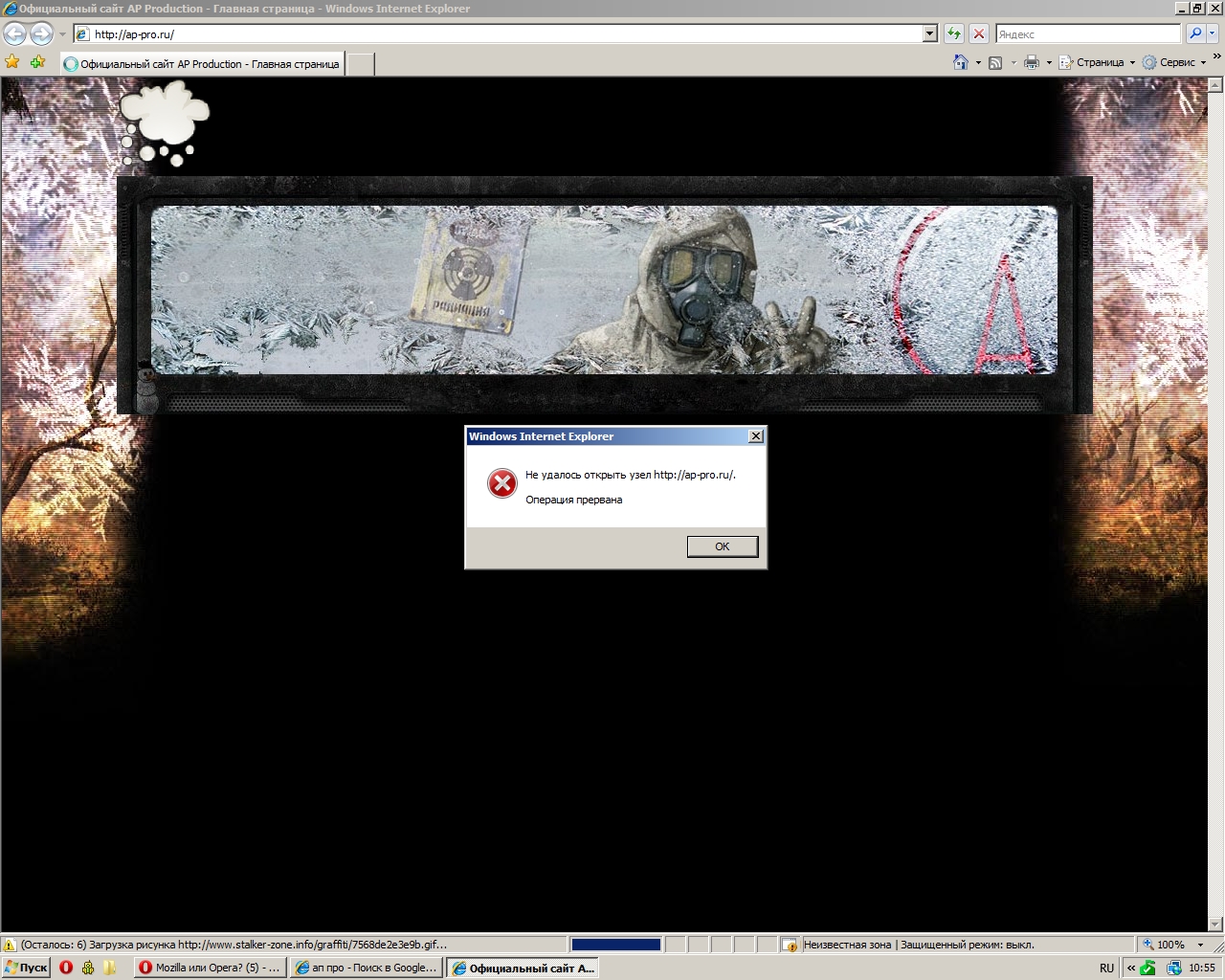The image size is (1225, 980).
Task: Expand the RSS feeds dropdown arrow
Action: [1013, 63]
